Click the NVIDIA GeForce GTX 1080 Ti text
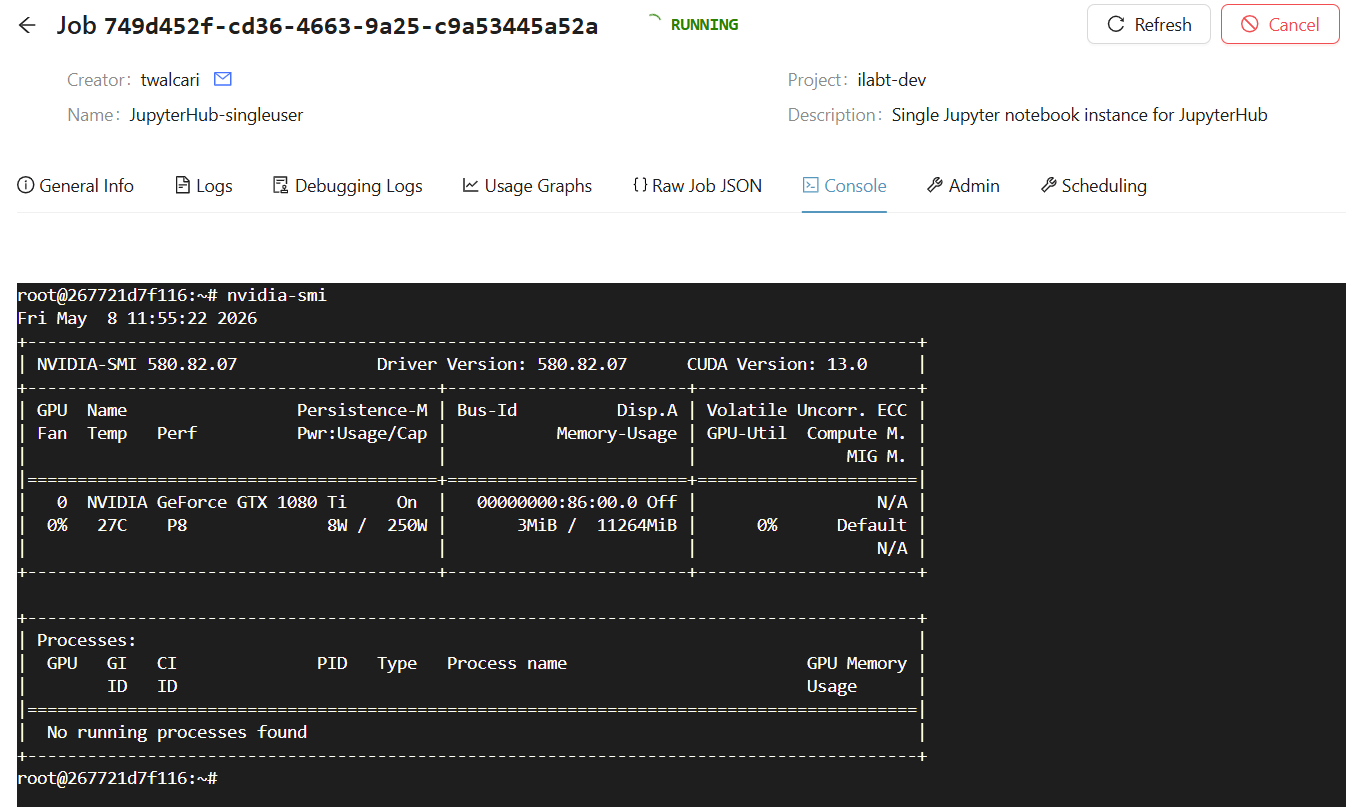Screen dimensions: 1346x807 click(217, 502)
